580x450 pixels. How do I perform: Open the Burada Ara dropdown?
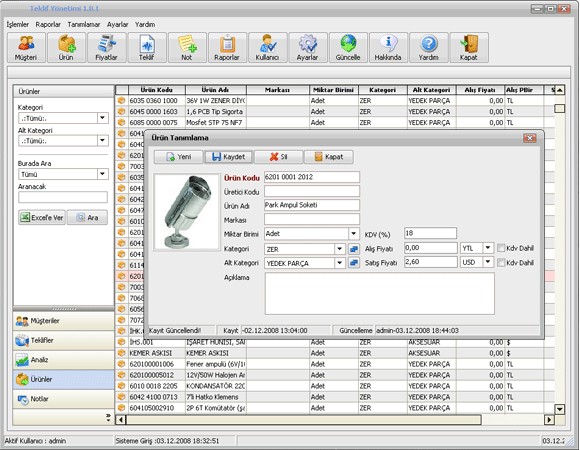point(102,174)
